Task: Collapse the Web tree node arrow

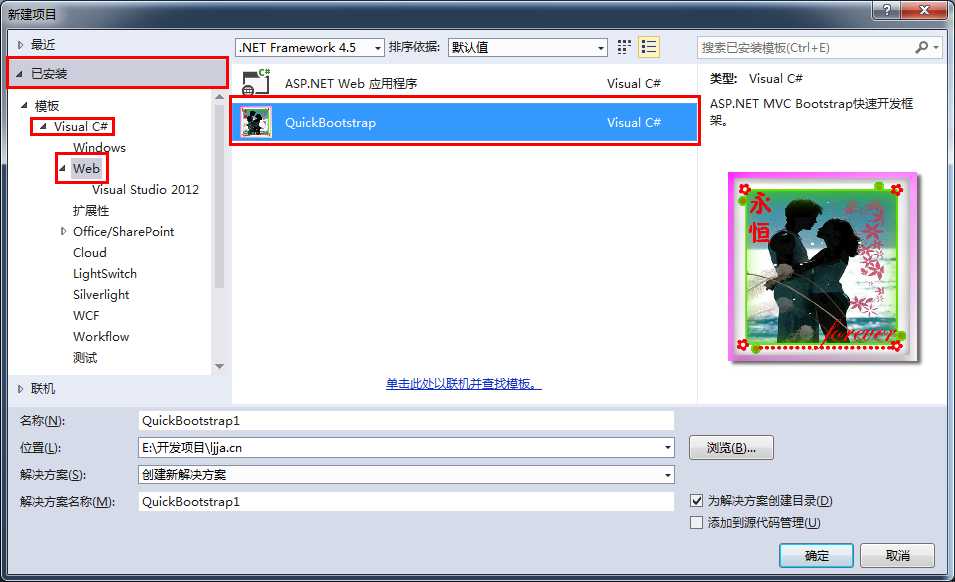Action: (x=63, y=168)
